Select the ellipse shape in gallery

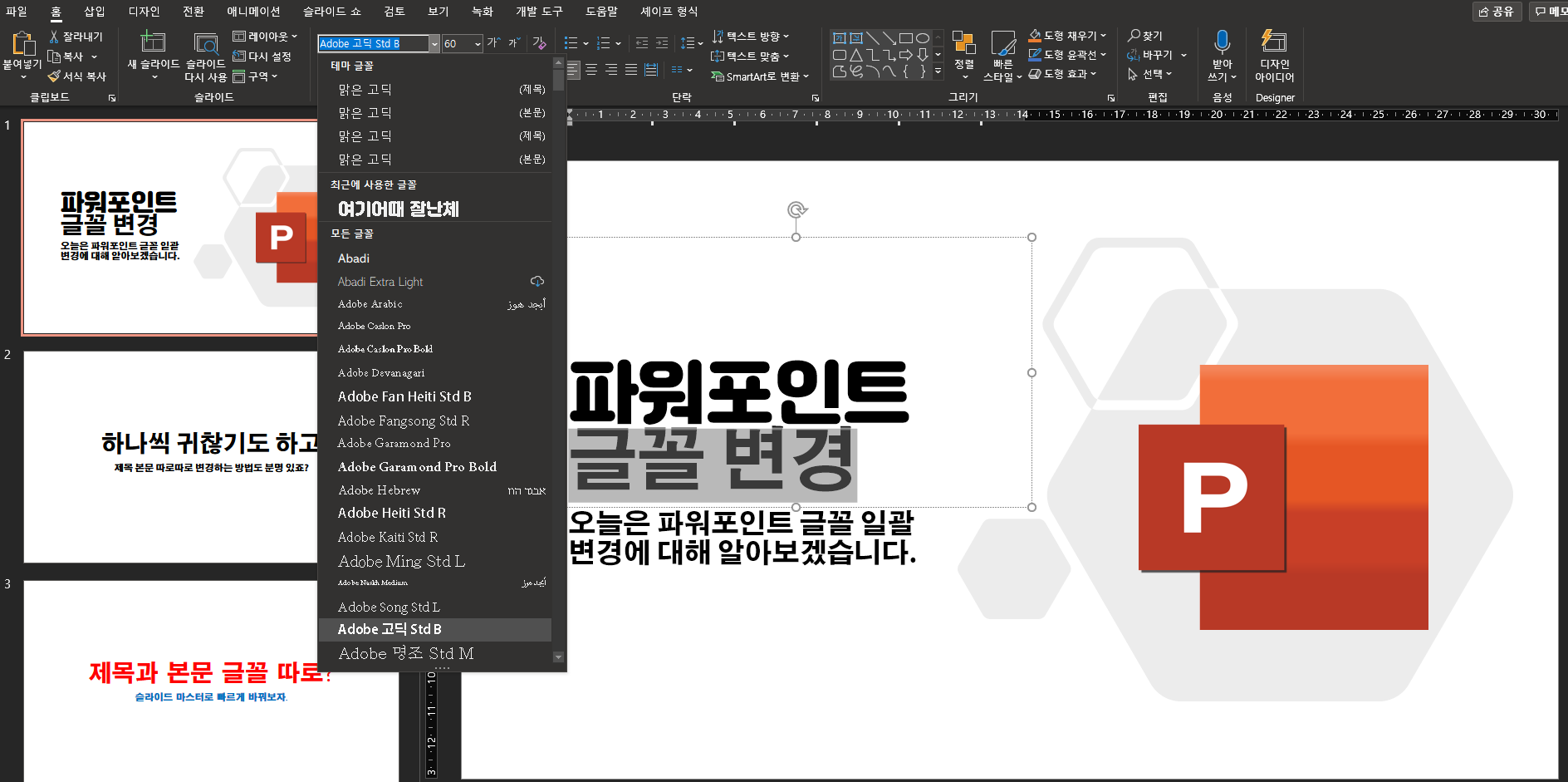[x=923, y=38]
